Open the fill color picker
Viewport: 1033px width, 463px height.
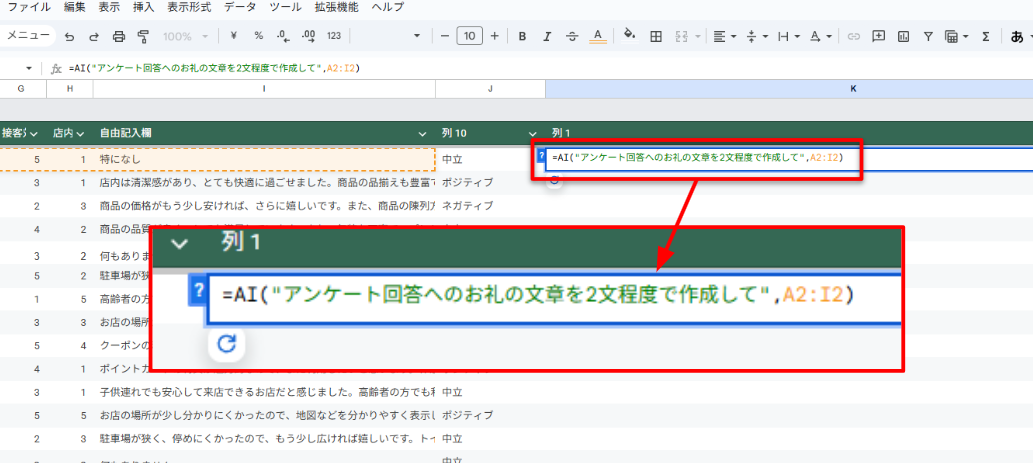[630, 36]
